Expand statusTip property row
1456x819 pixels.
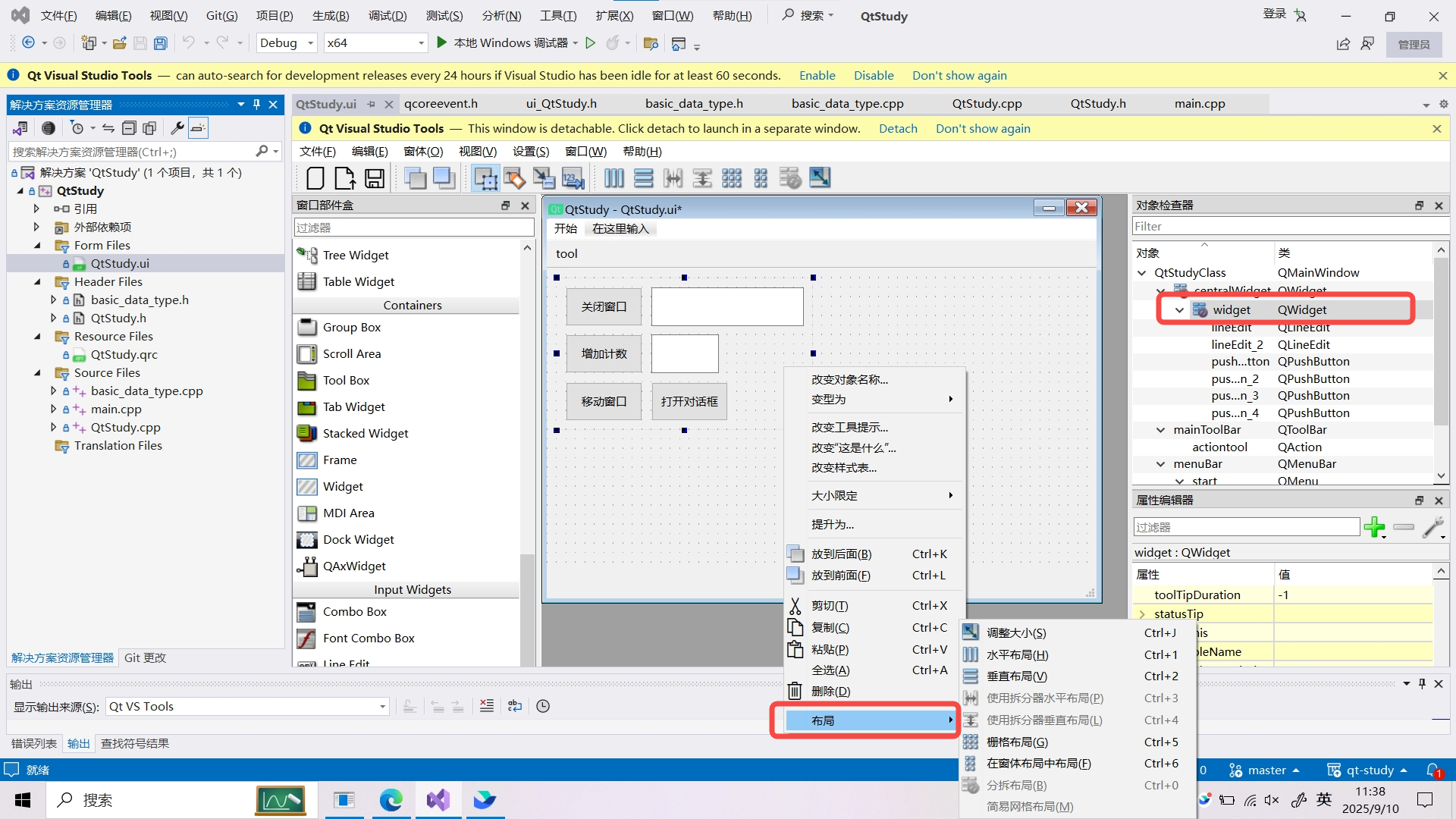click(x=1142, y=613)
